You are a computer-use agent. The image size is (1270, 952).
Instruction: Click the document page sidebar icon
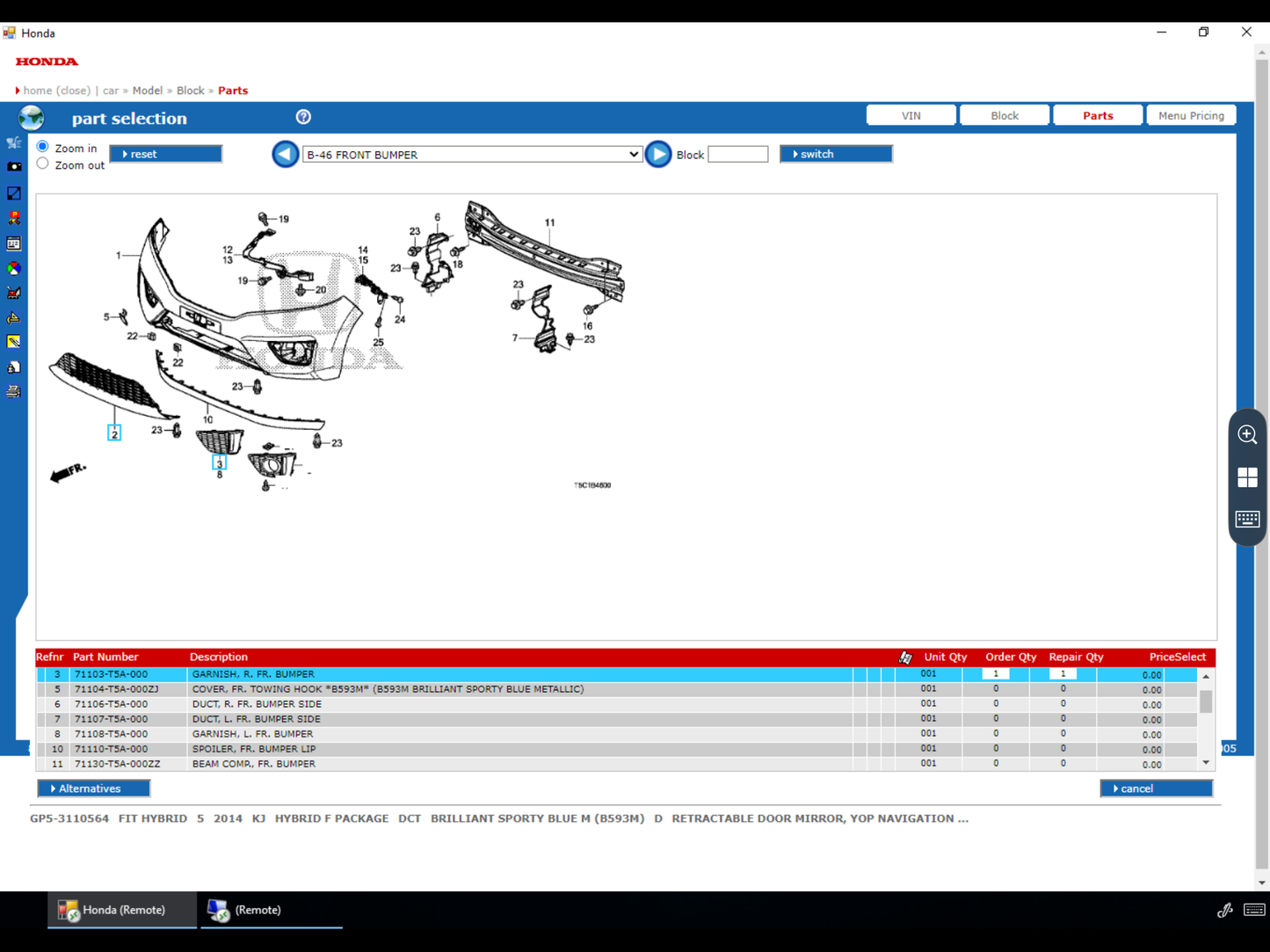pos(14,367)
